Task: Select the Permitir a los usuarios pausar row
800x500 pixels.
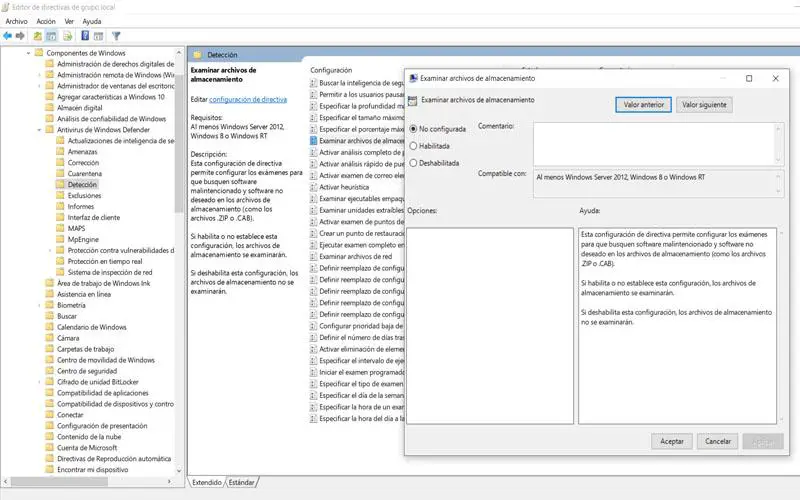Action: [x=357, y=94]
